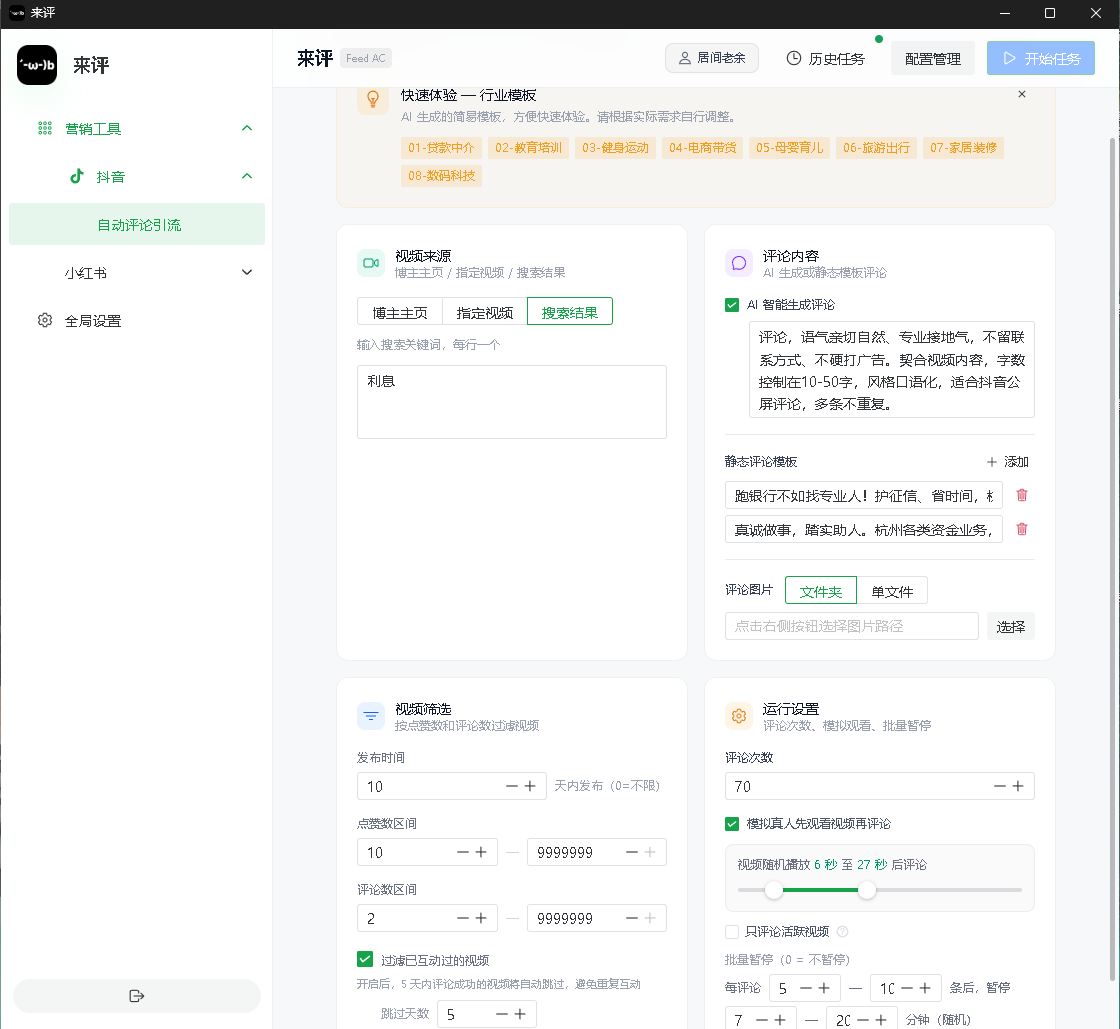Click the video camera icon for 视频来源

(x=371, y=263)
